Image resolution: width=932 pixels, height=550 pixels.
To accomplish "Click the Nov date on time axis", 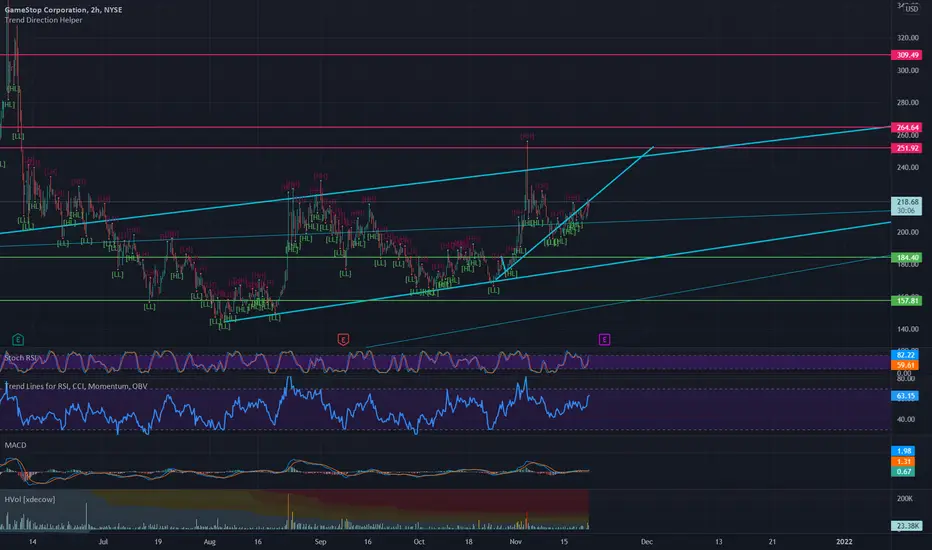I will 515,542.
